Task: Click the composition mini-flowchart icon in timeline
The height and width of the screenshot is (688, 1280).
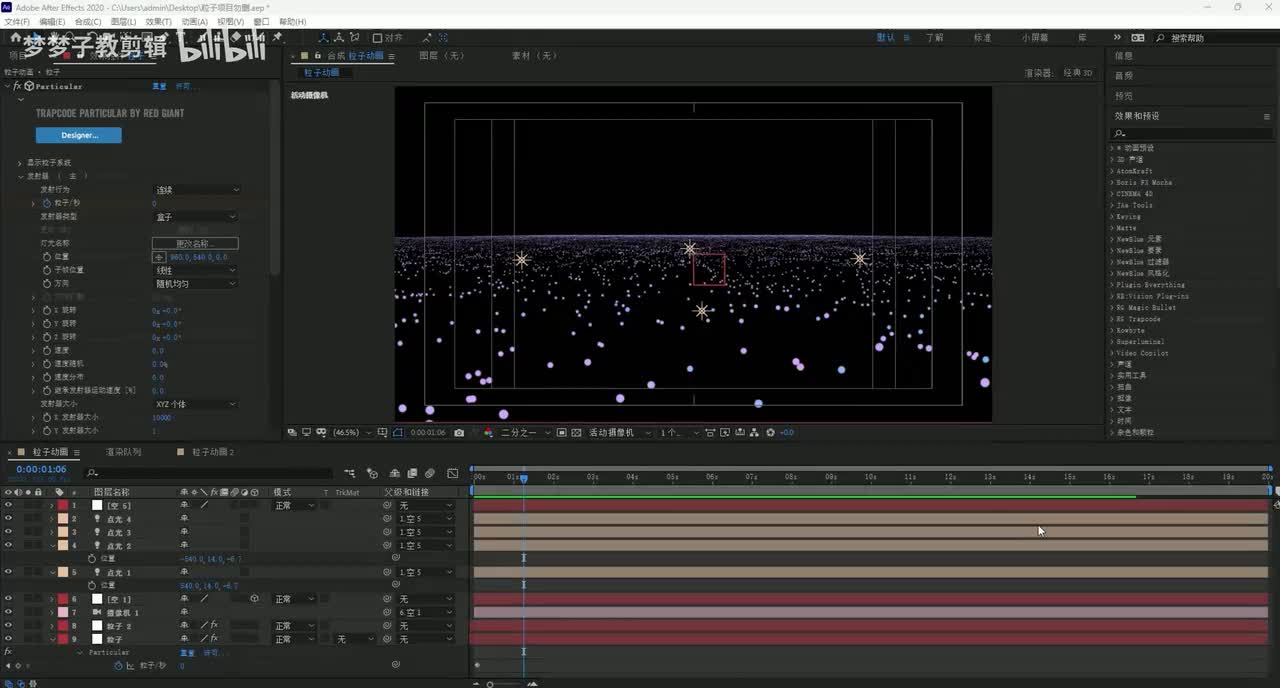Action: pos(350,473)
